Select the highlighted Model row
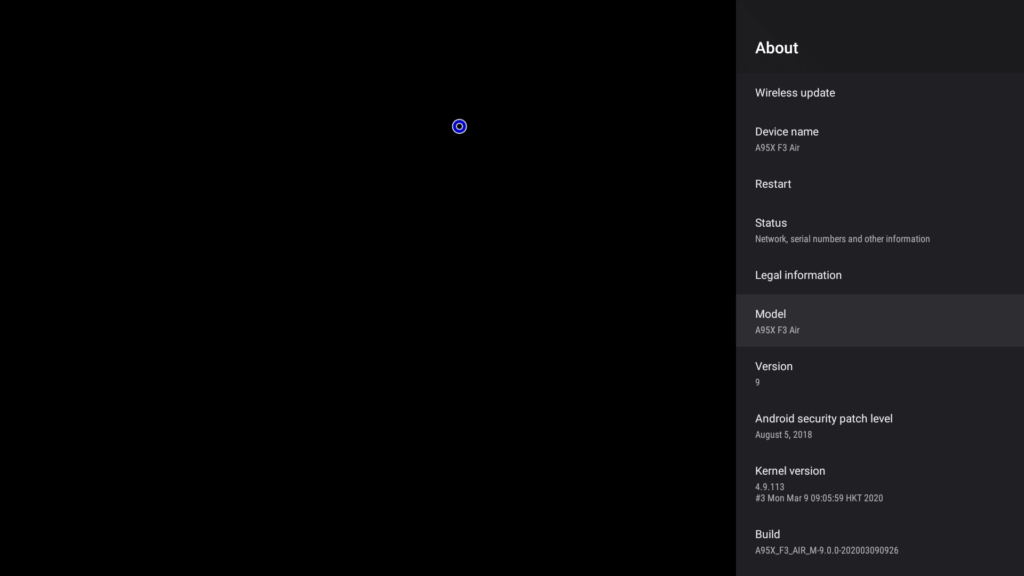Screen dimensions: 1024x576 click(880, 321)
